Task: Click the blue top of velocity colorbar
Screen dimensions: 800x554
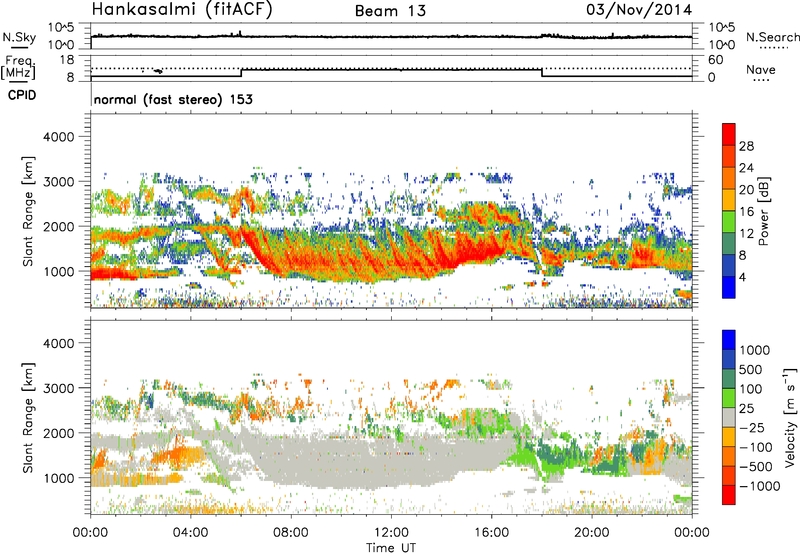Action: point(729,340)
